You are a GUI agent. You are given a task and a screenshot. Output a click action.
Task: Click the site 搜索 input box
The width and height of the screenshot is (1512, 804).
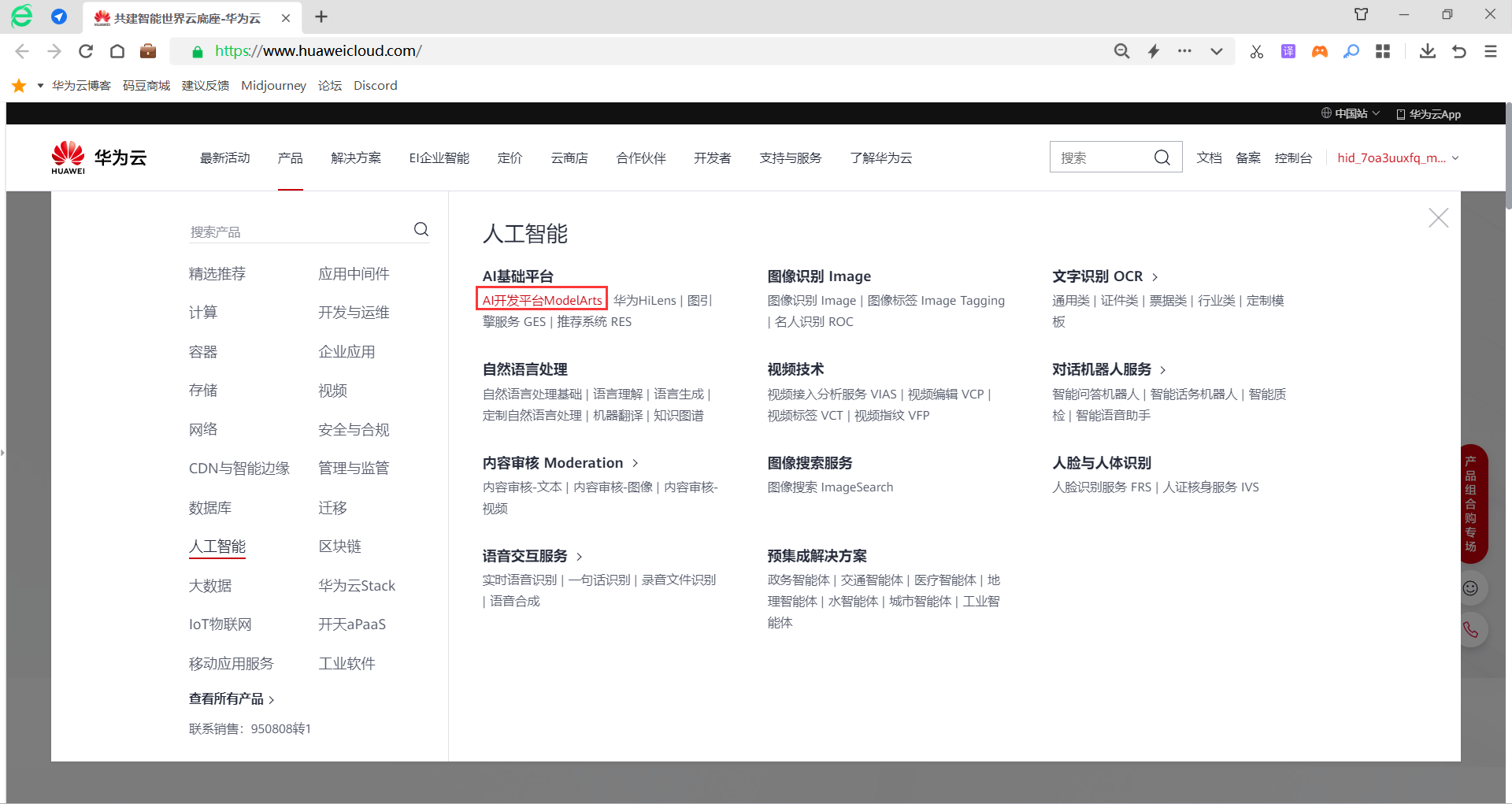click(x=1101, y=157)
